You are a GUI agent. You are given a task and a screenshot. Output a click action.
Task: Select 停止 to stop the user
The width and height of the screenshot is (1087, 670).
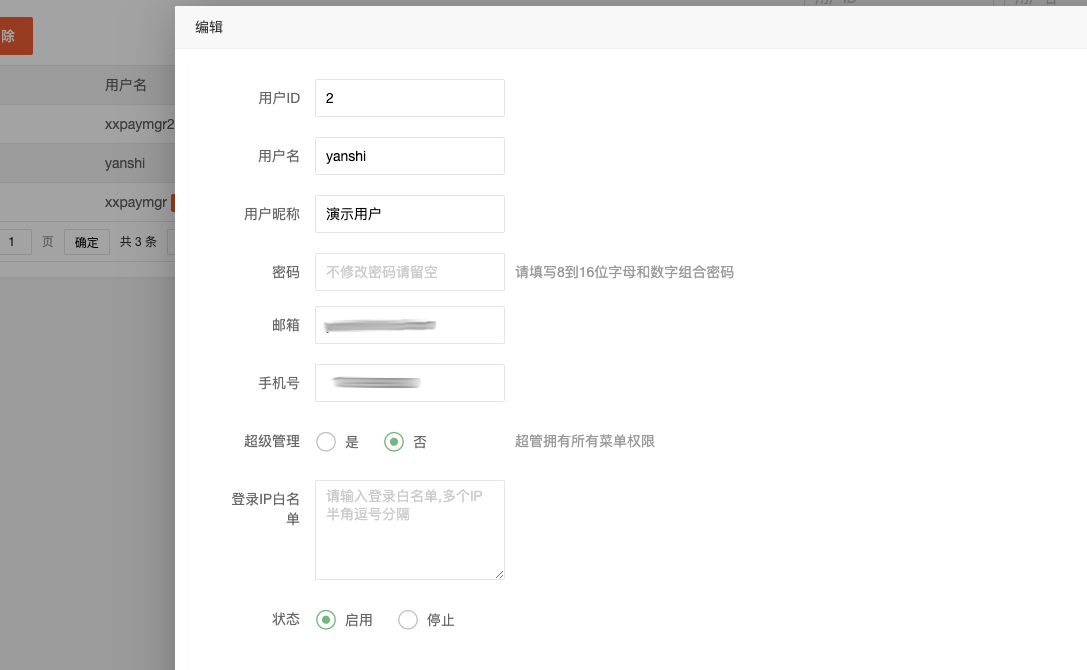[x=408, y=619]
